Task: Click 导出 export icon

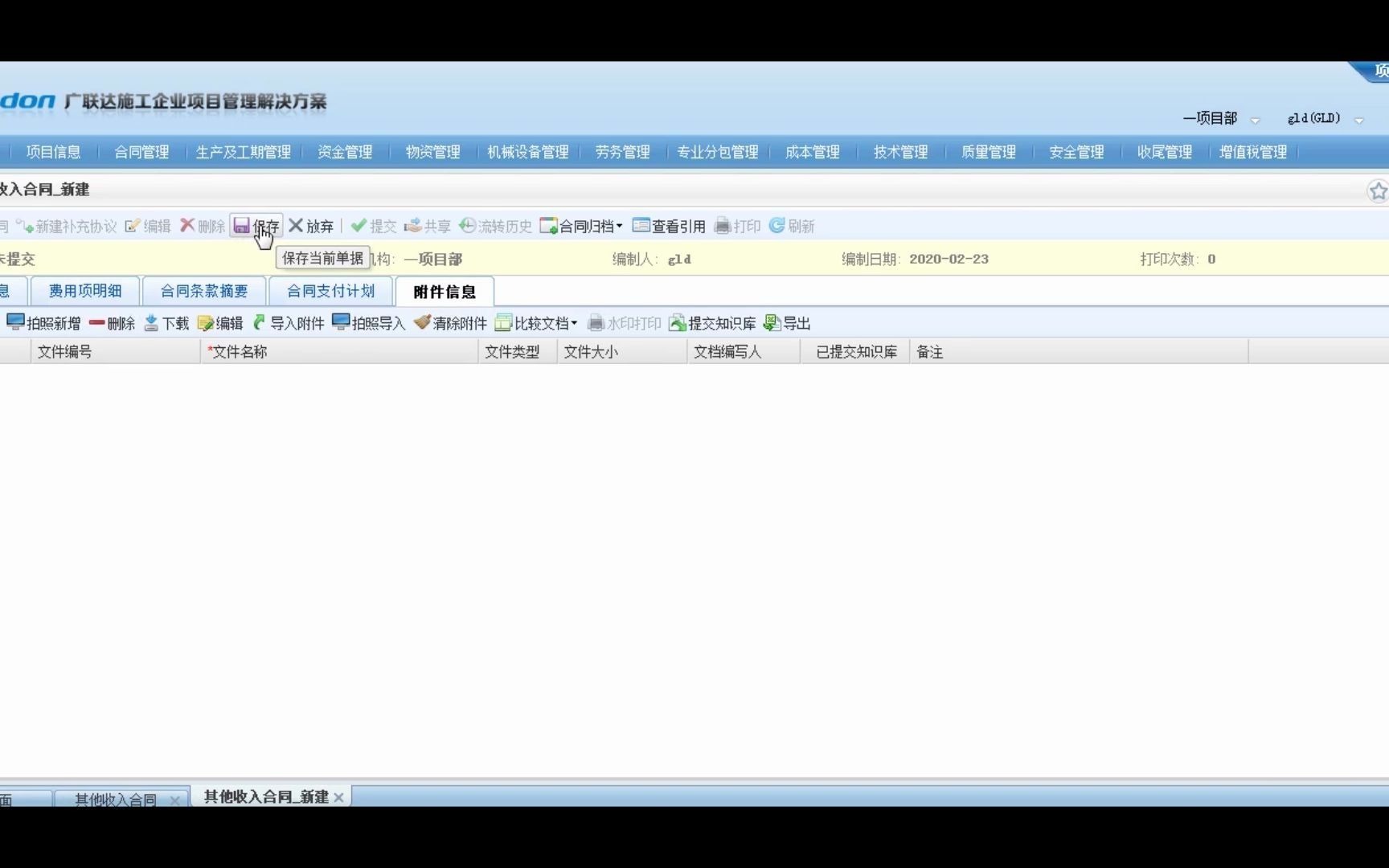Action: click(787, 323)
